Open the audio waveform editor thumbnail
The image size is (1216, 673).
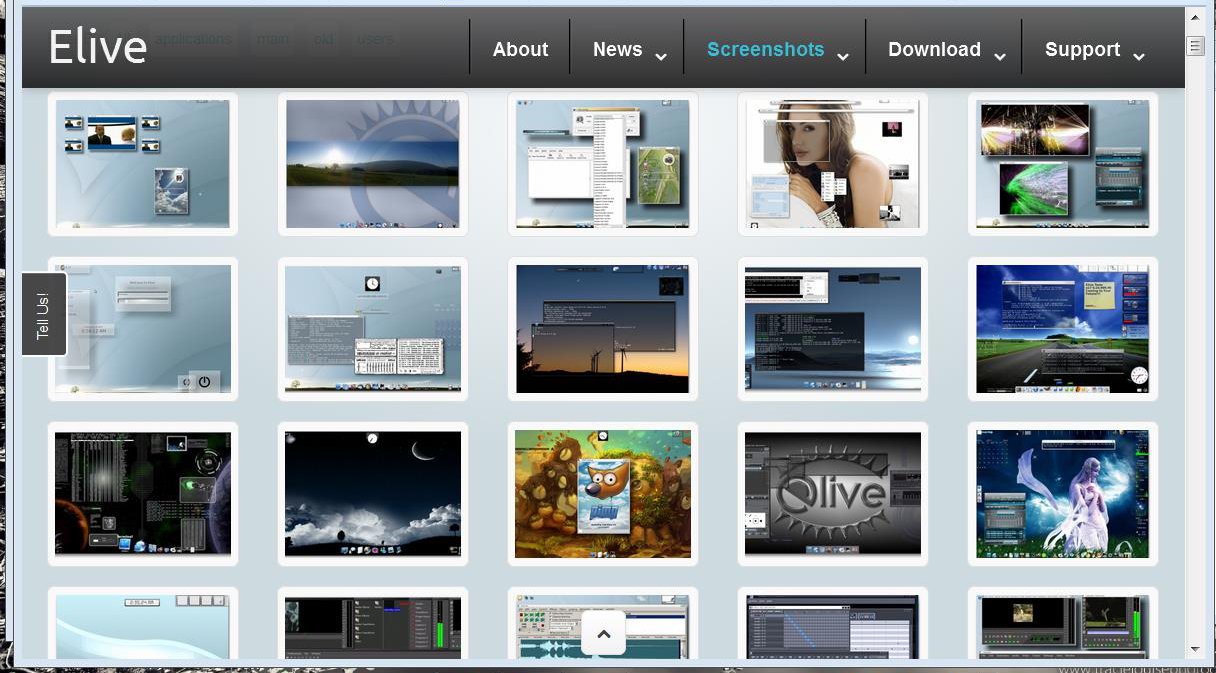pyautogui.click(x=603, y=624)
